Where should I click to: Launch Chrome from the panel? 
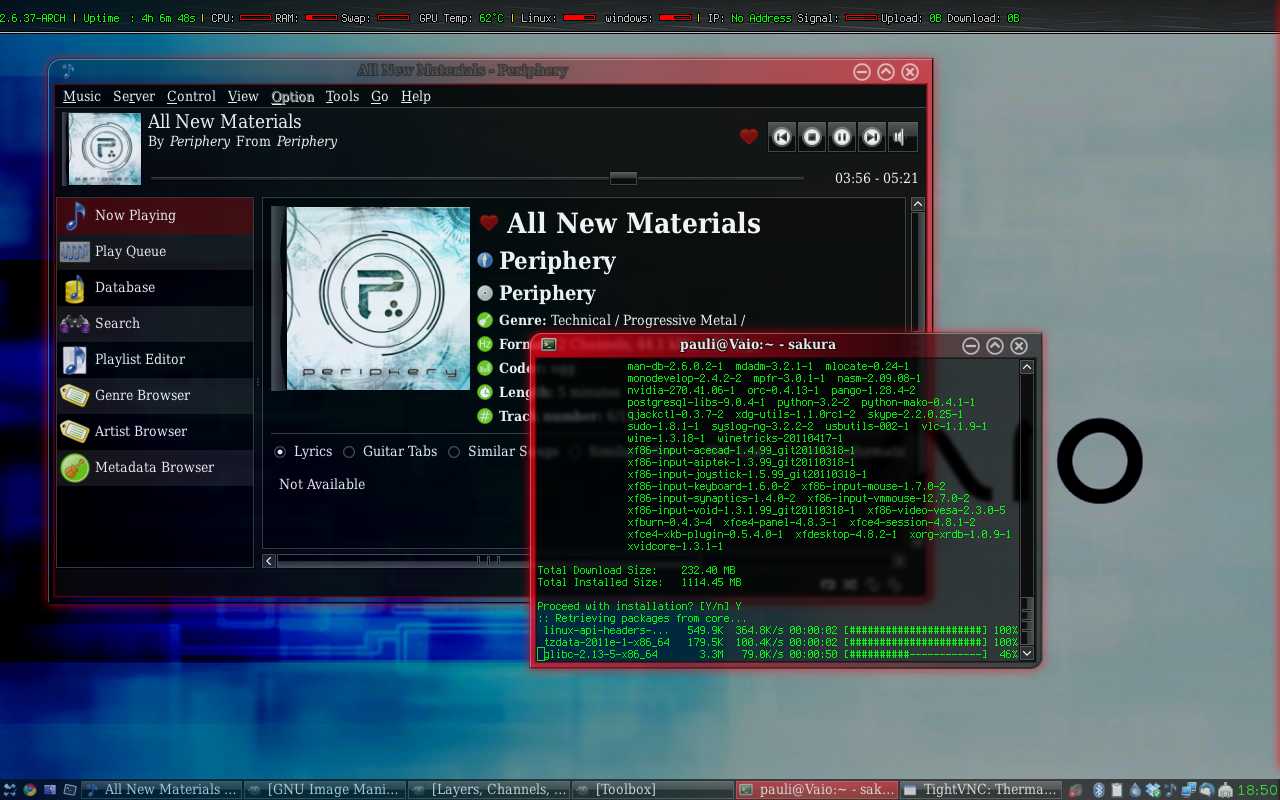coord(30,789)
